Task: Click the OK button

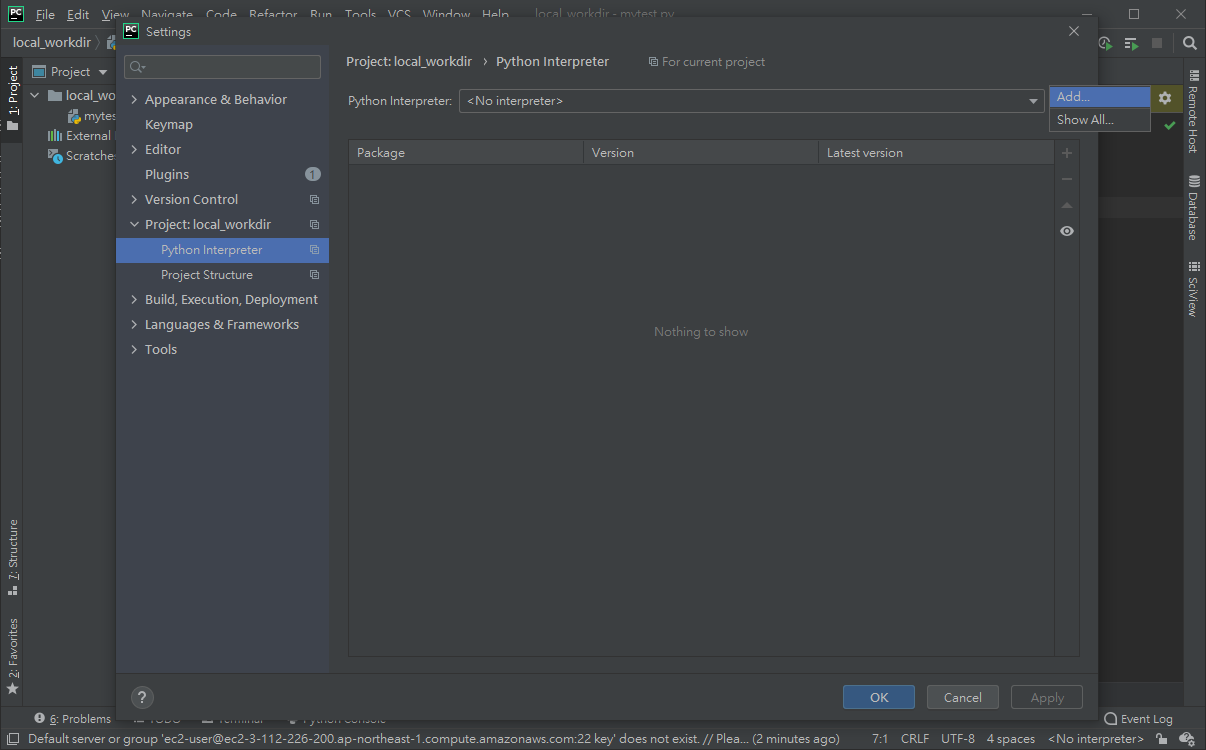Action: click(879, 697)
